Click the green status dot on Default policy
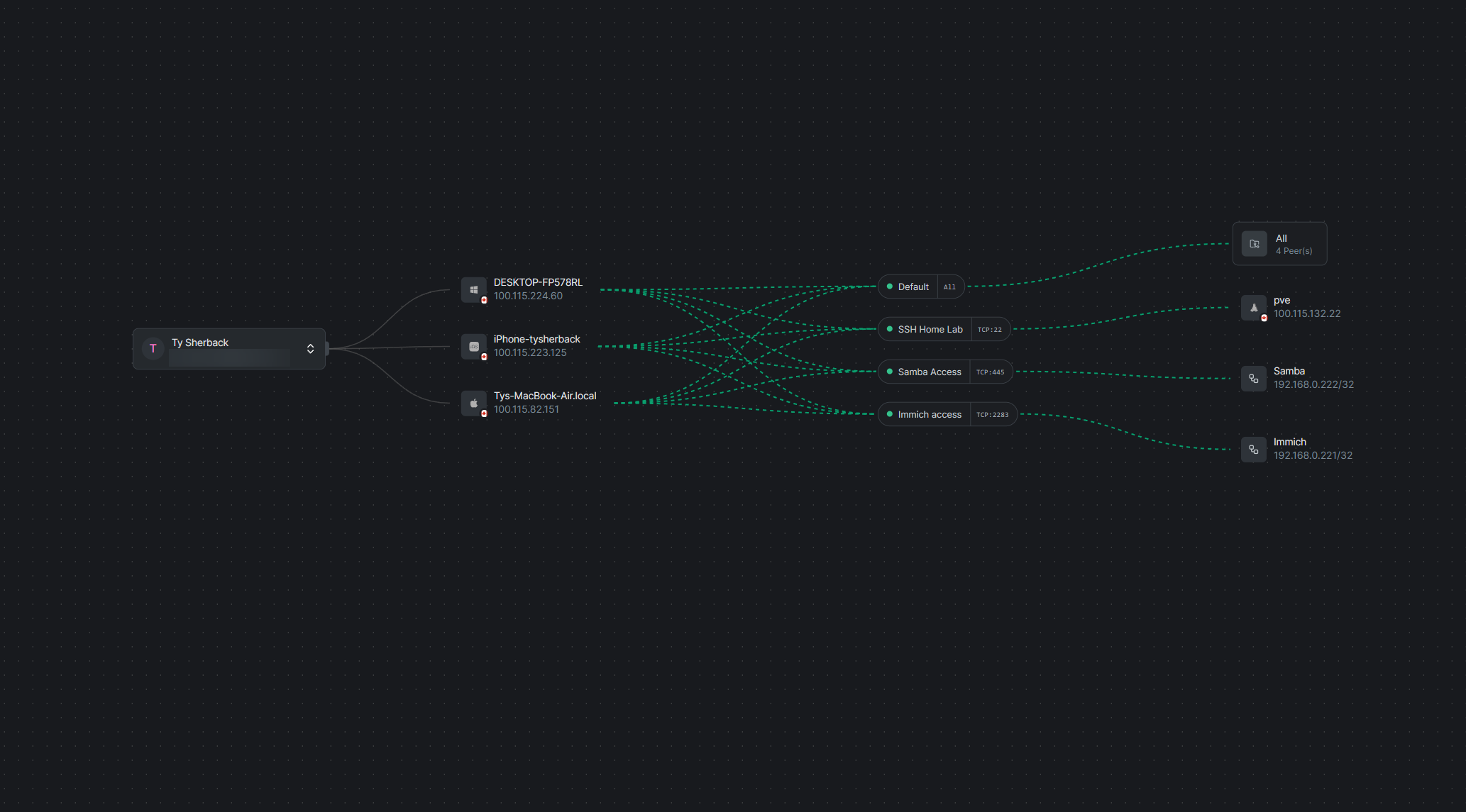Viewport: 1466px width, 812px height. click(889, 287)
